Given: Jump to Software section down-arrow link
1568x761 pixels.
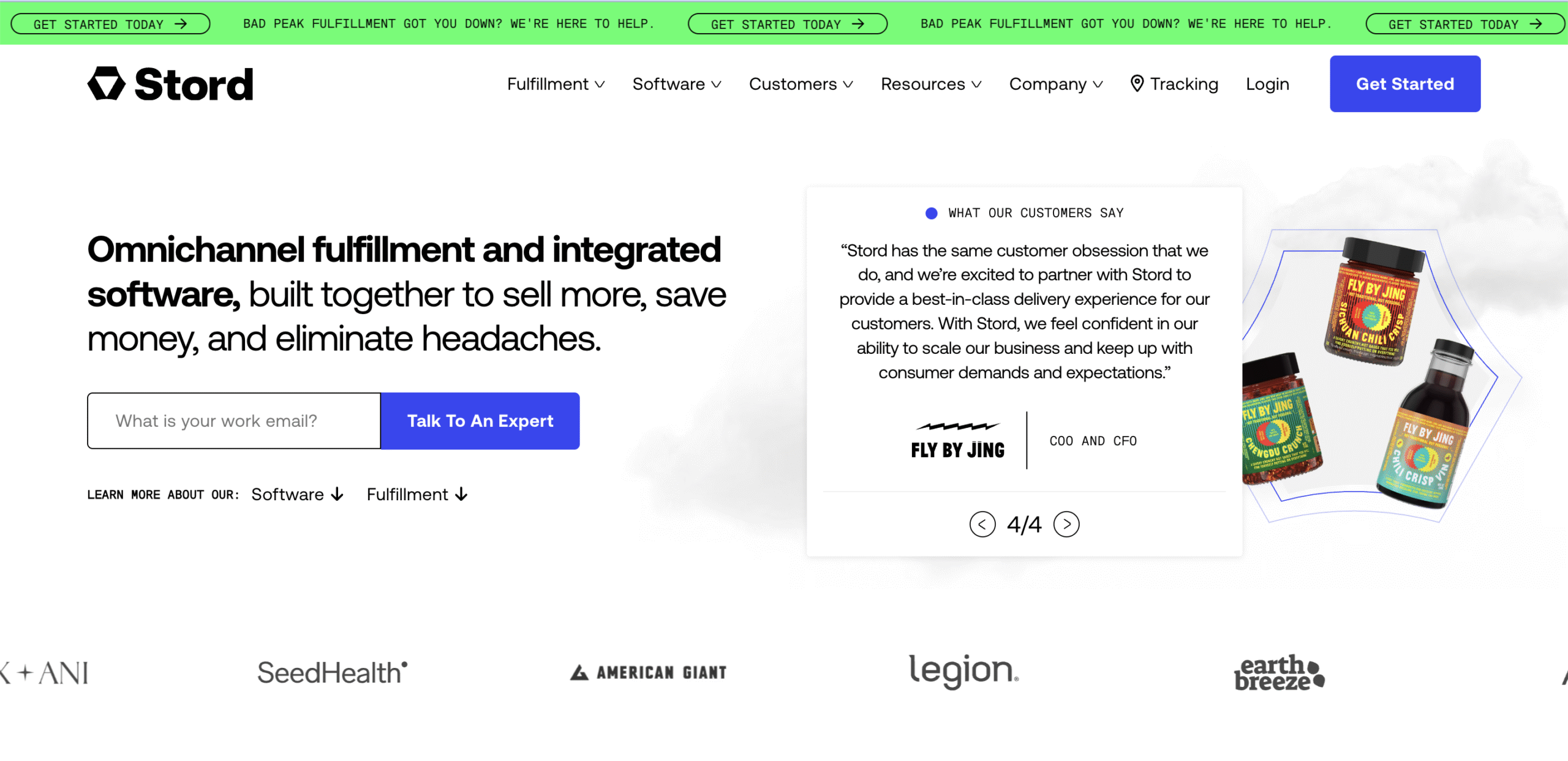Looking at the screenshot, I should click(298, 495).
